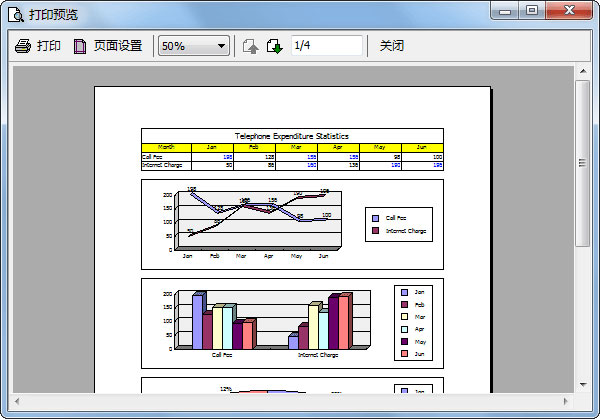The width and height of the screenshot is (600, 419).
Task: Click the Internet Charge legend color swatch
Action: click(376, 231)
